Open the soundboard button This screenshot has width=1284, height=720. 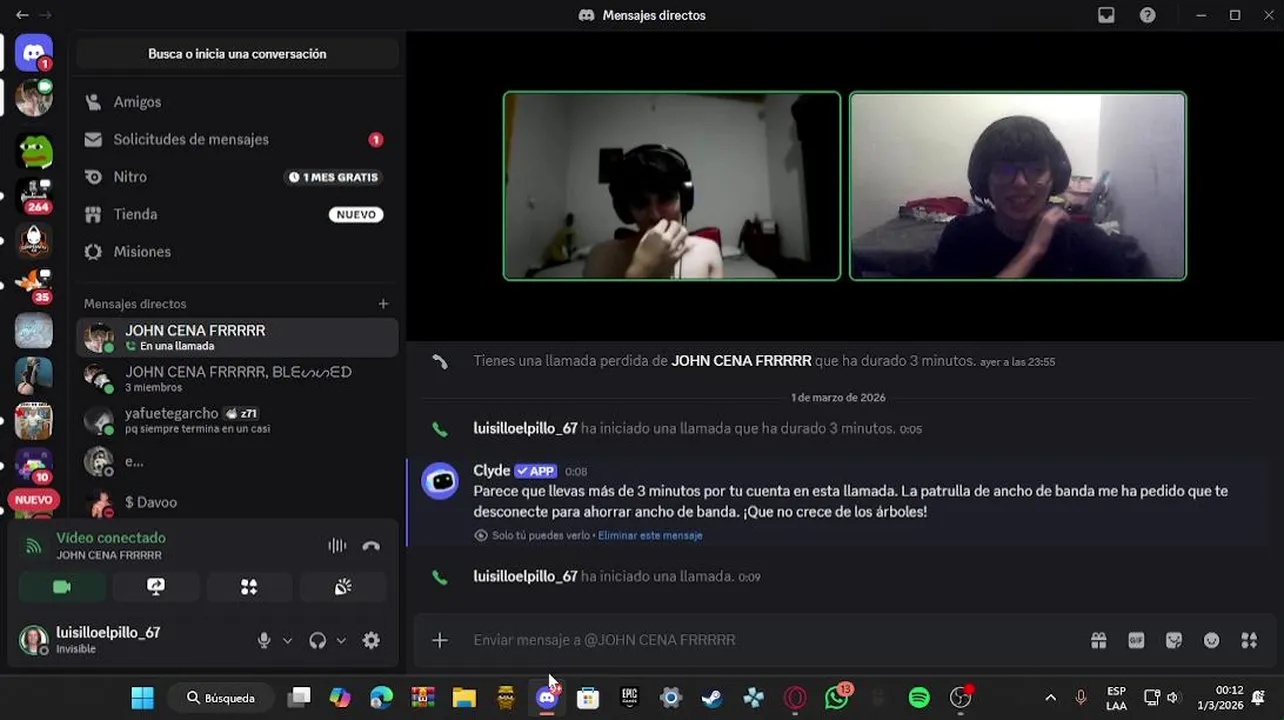tap(343, 587)
